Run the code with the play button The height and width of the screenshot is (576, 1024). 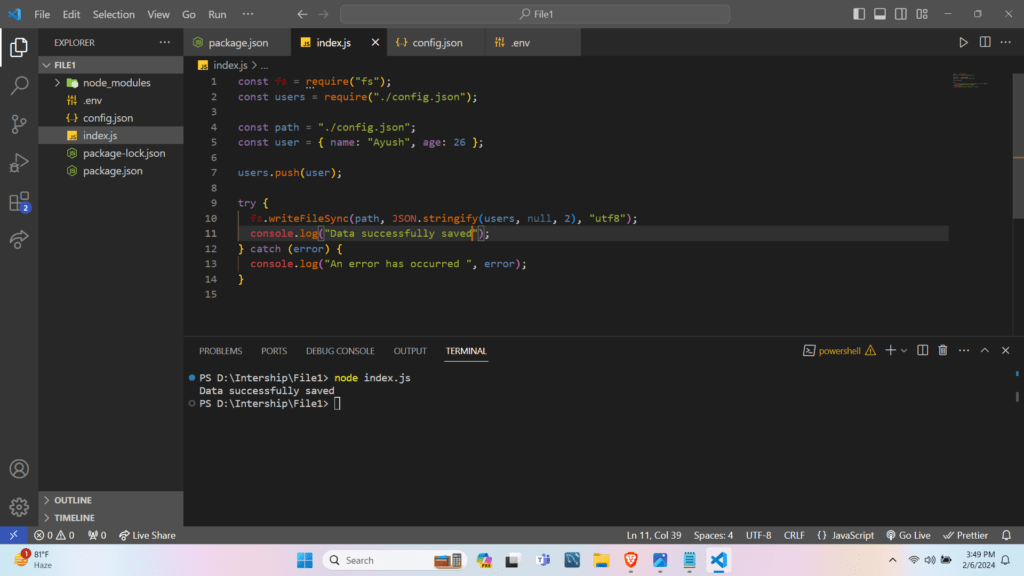click(x=962, y=42)
